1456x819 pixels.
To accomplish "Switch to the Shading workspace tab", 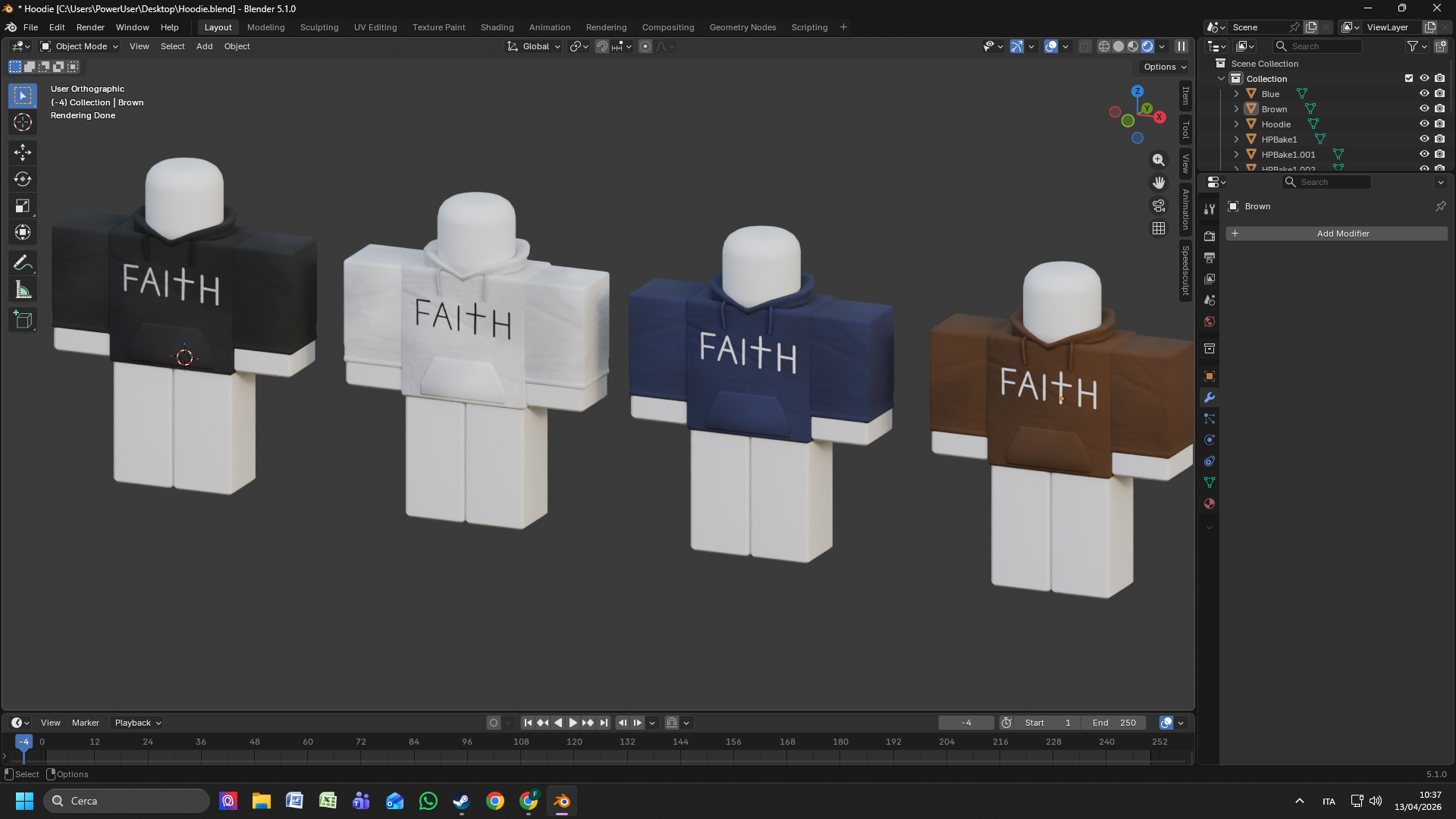I will click(497, 27).
